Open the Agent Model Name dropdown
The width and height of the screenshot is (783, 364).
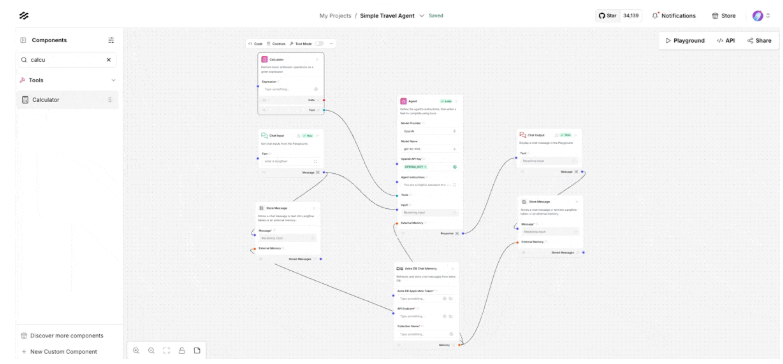[x=429, y=149]
